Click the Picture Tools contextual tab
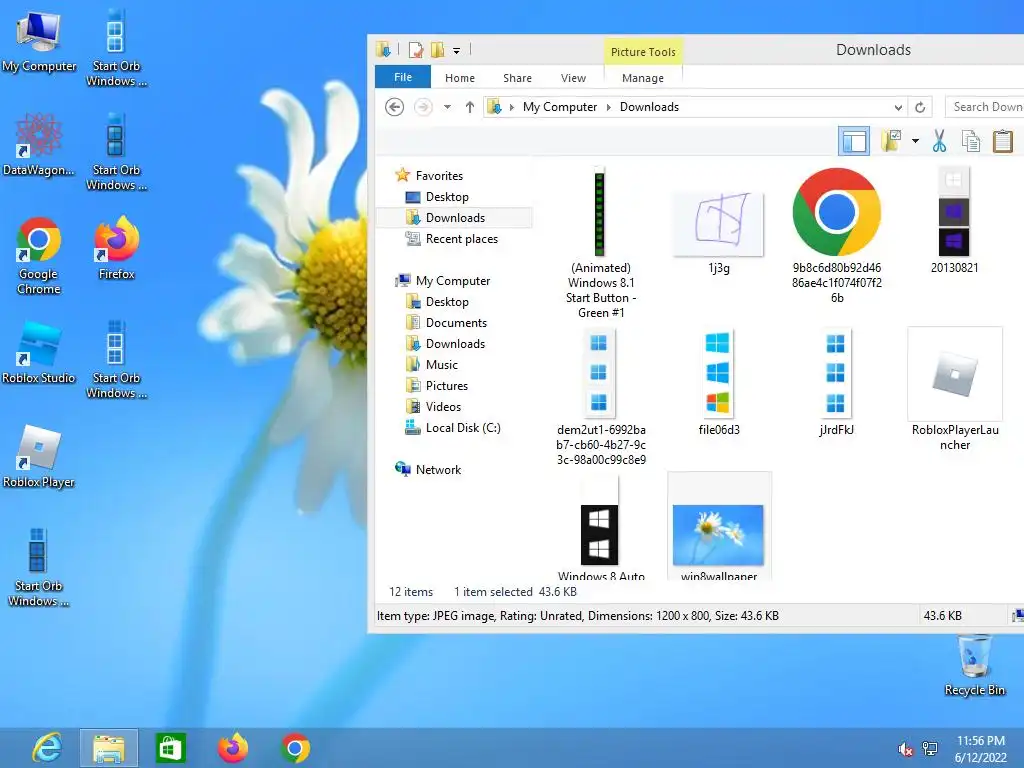The width and height of the screenshot is (1024, 768). 643,52
